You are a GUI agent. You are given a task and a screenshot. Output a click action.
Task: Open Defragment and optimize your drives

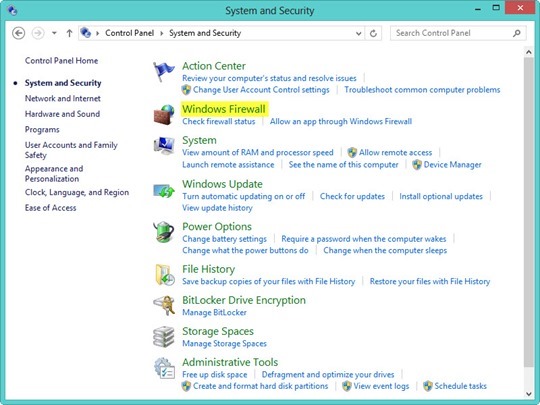point(328,374)
